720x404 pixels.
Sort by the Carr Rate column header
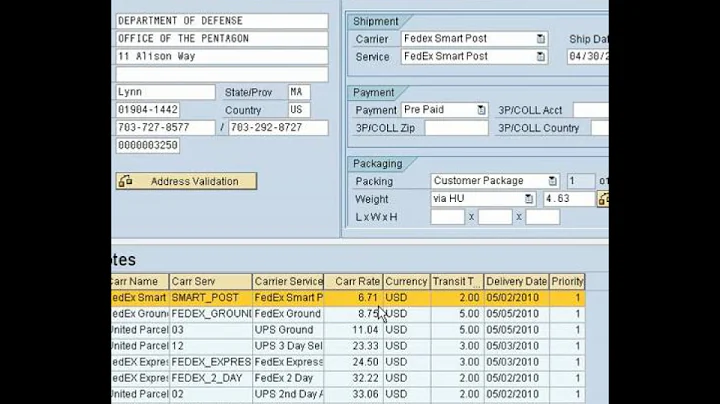click(x=354, y=281)
